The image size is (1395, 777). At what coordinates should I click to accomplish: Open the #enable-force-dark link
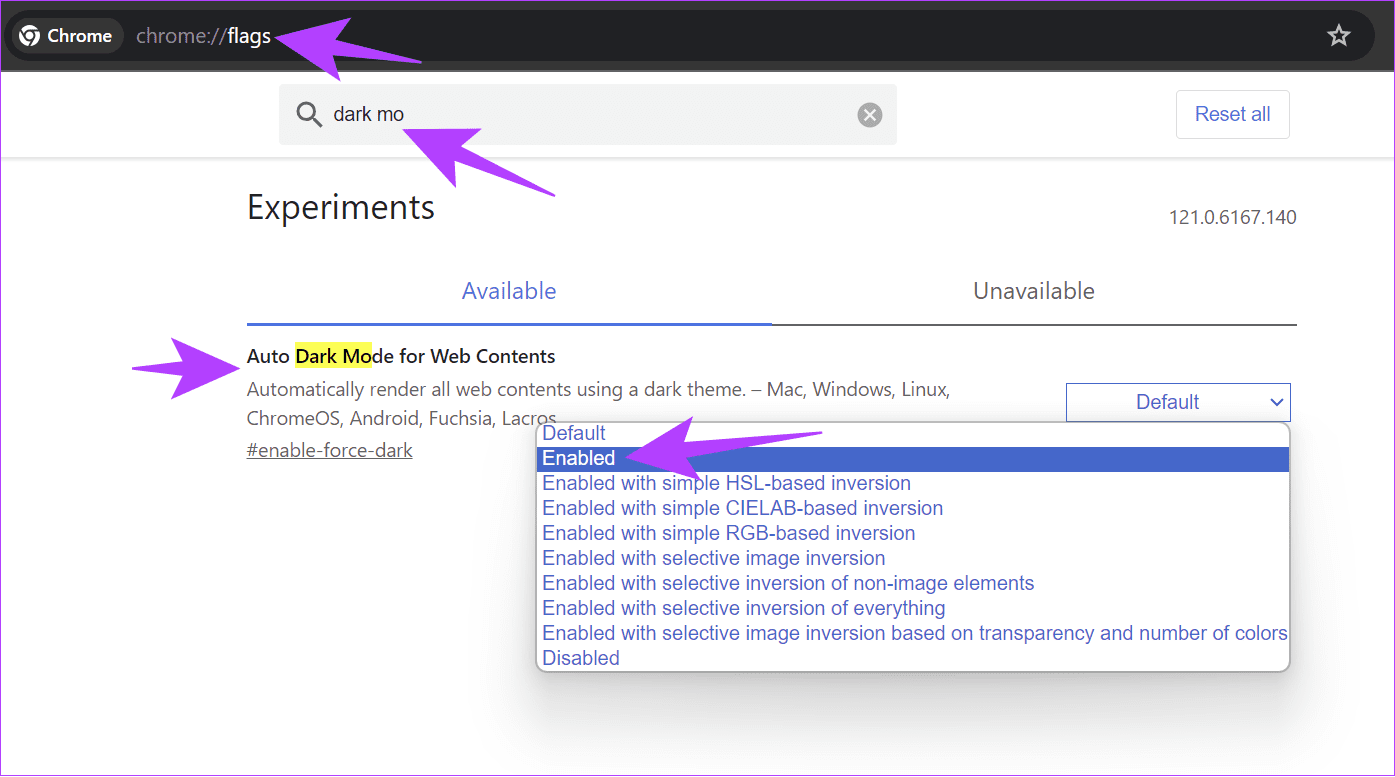tap(330, 450)
